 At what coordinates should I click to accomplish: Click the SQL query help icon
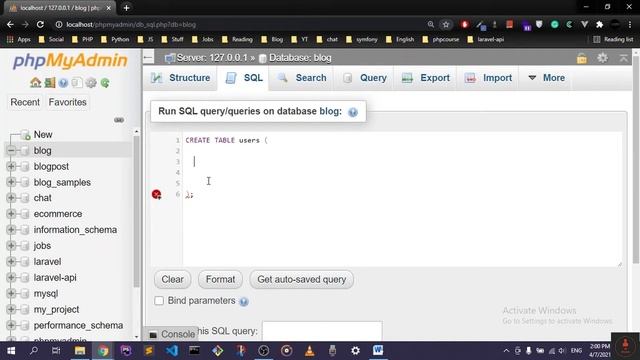coord(353,112)
